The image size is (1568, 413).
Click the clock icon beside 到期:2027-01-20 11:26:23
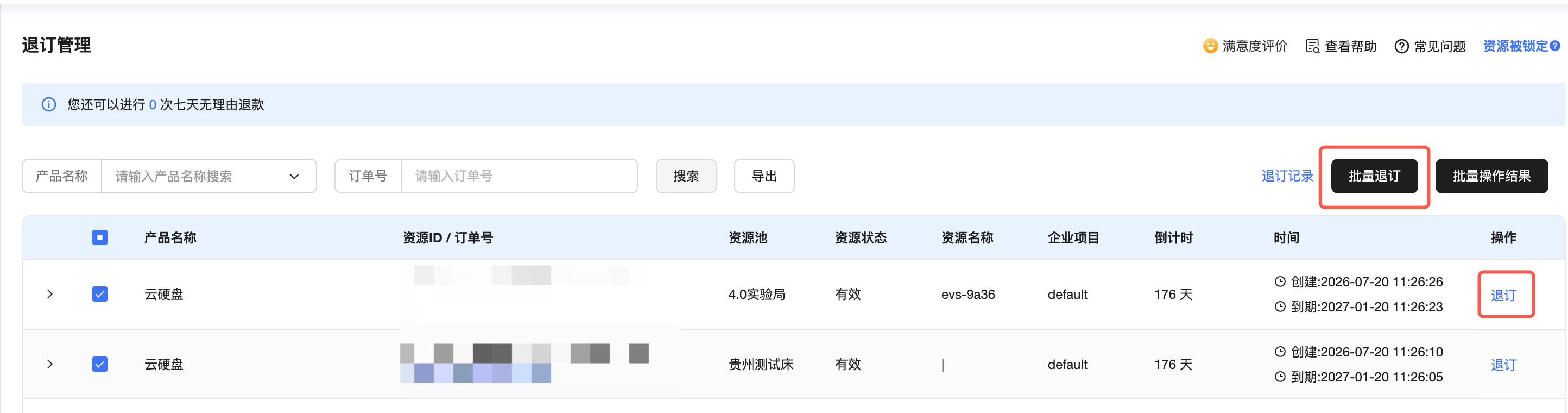[1280, 306]
